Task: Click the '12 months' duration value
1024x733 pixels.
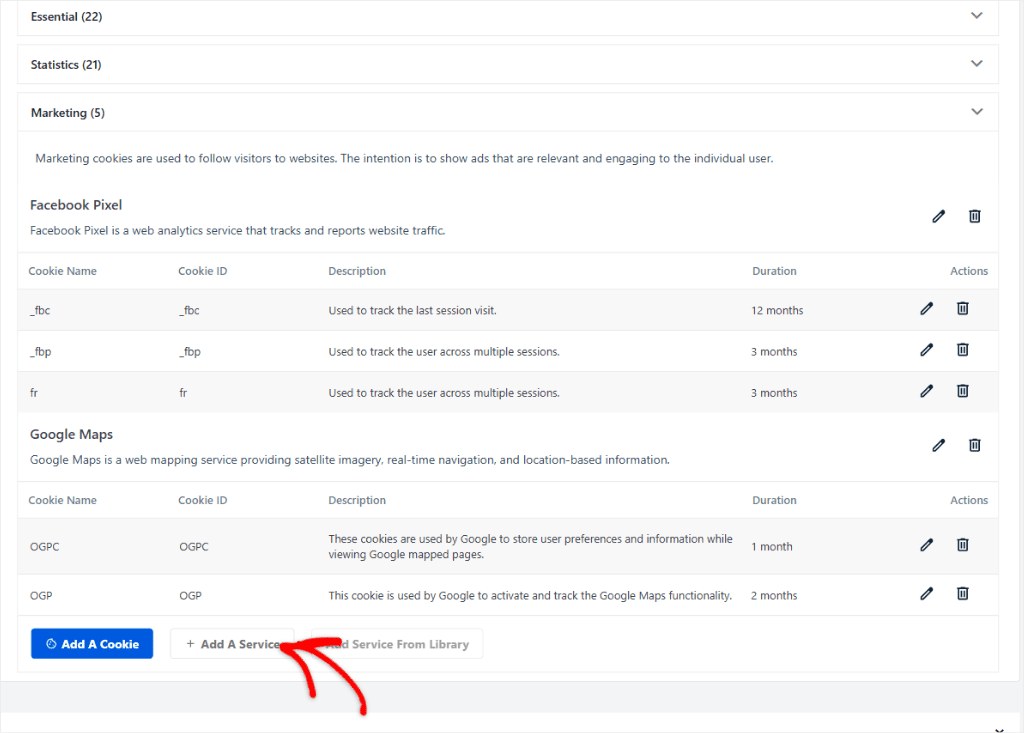Action: (777, 310)
